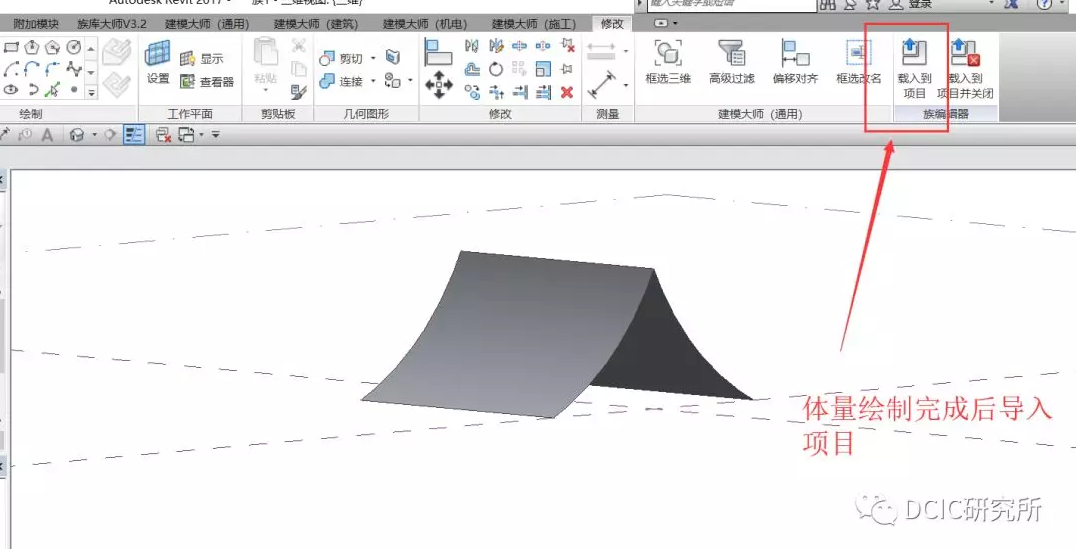Click the Offset tool icon
Viewport: 1076px width, 549px height.
pyautogui.click(x=471, y=69)
